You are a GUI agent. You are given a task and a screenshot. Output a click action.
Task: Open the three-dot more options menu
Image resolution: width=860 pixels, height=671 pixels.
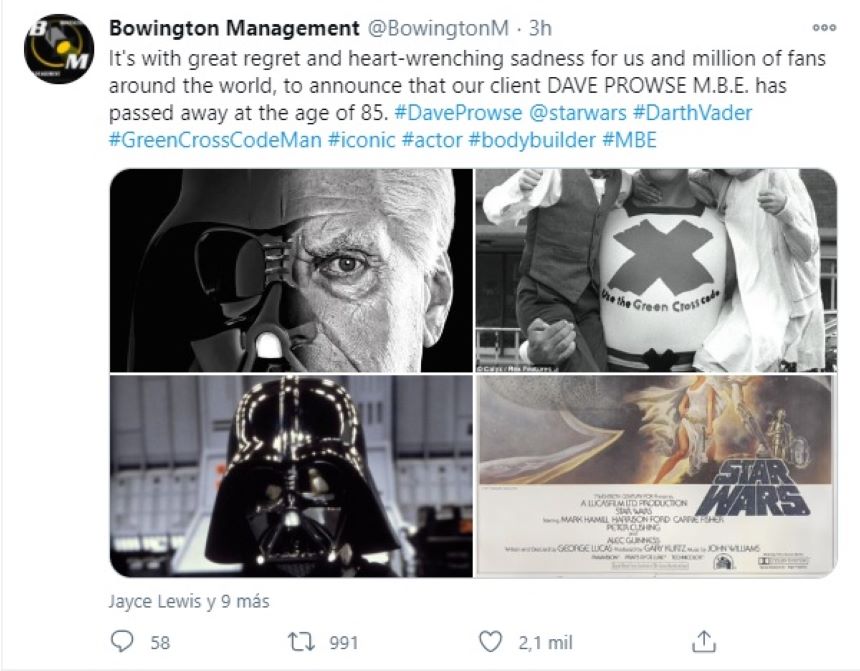pyautogui.click(x=824, y=27)
